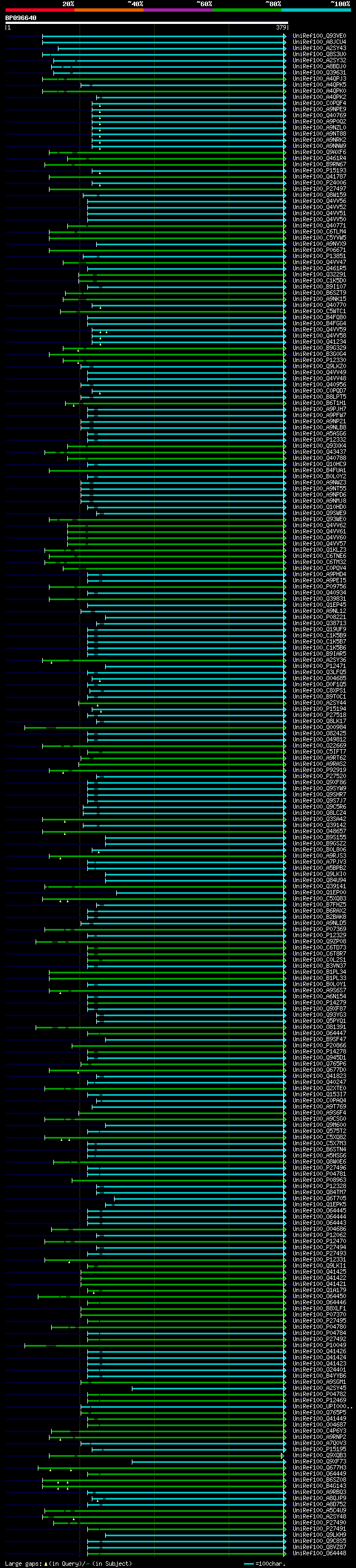Open hit UniRef100_B9S155

tap(319, 838)
